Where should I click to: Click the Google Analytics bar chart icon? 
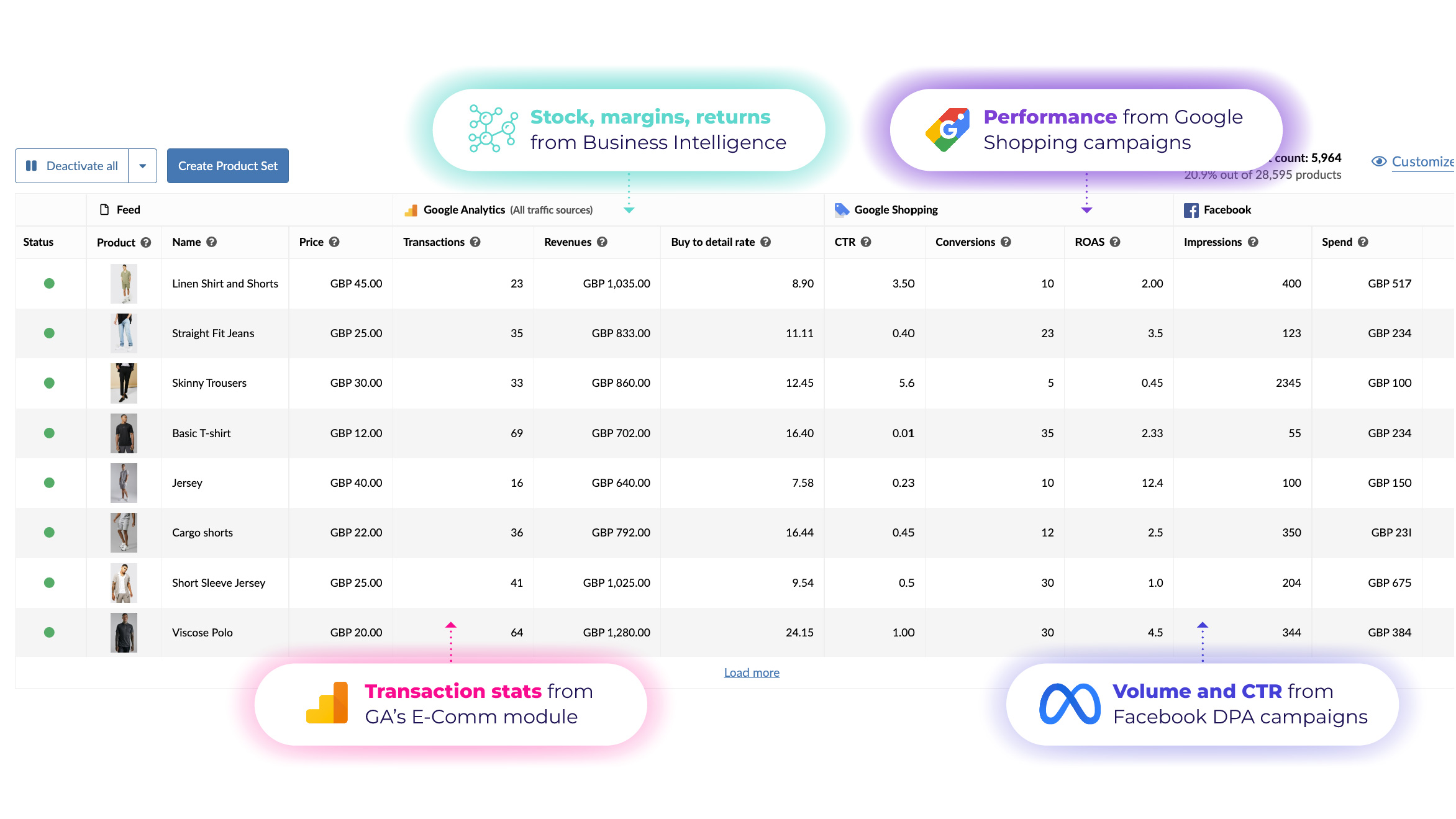[411, 210]
